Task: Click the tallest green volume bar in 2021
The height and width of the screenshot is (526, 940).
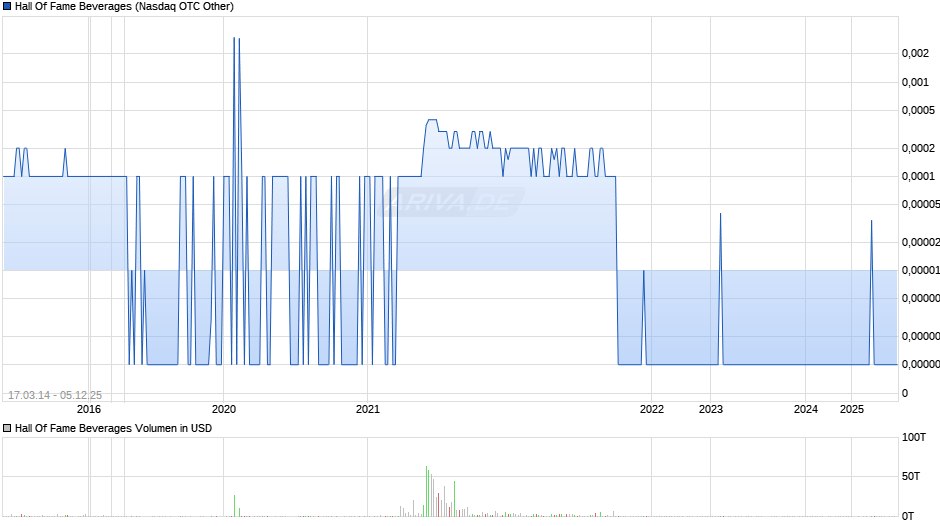Action: click(x=426, y=491)
